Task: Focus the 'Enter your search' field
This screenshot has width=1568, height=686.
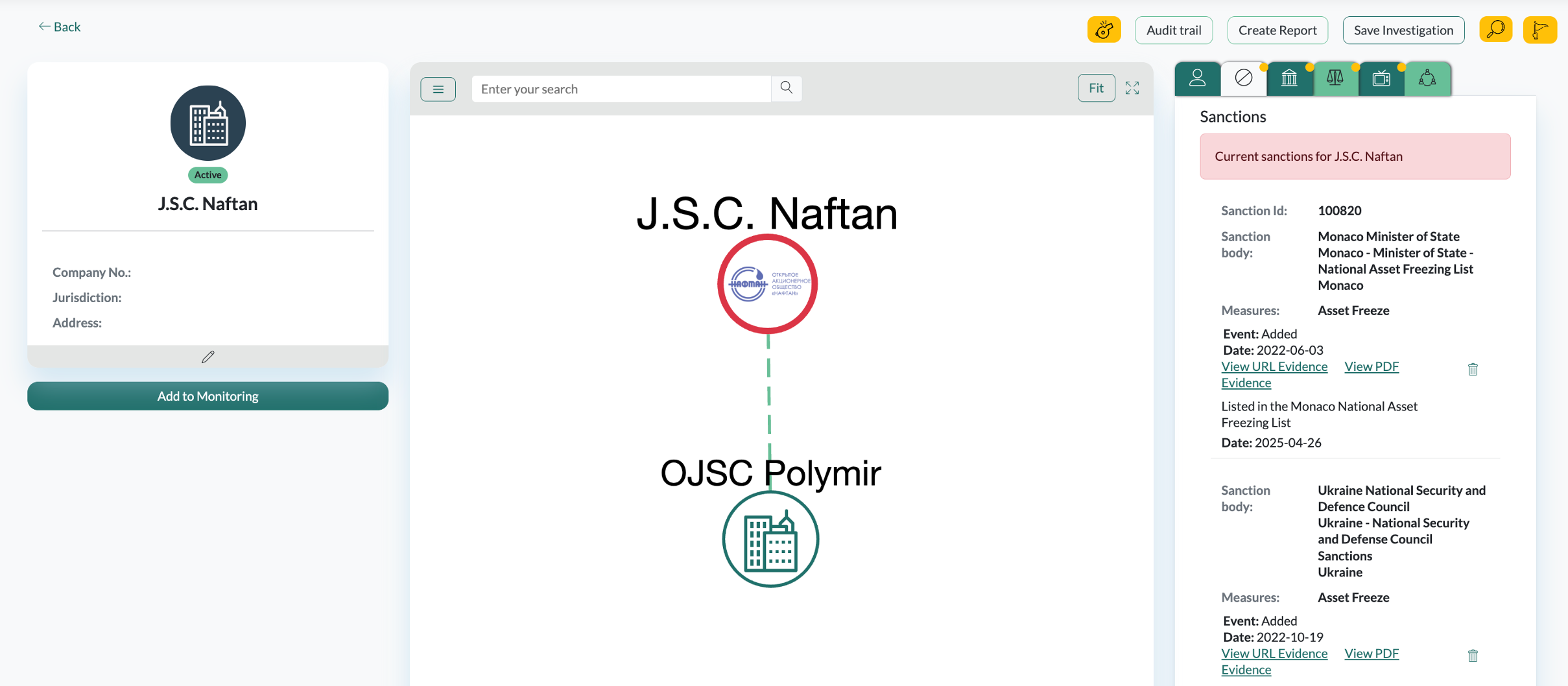Action: 621,89
